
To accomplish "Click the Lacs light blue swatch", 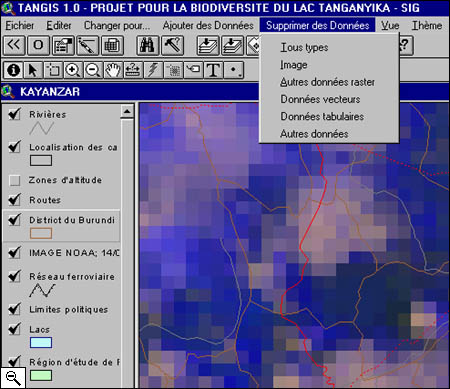I will pos(41,343).
